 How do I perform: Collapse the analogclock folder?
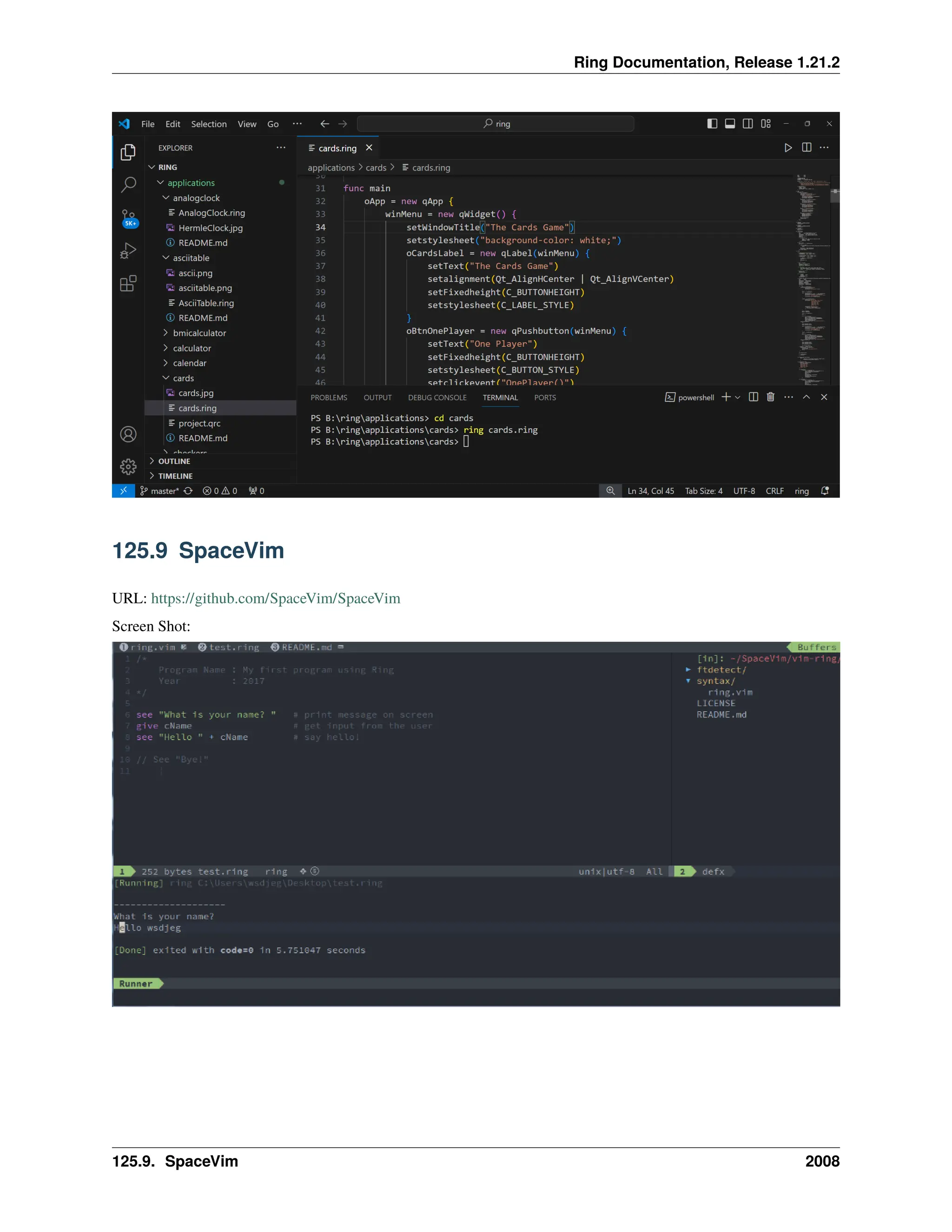pyautogui.click(x=196, y=198)
